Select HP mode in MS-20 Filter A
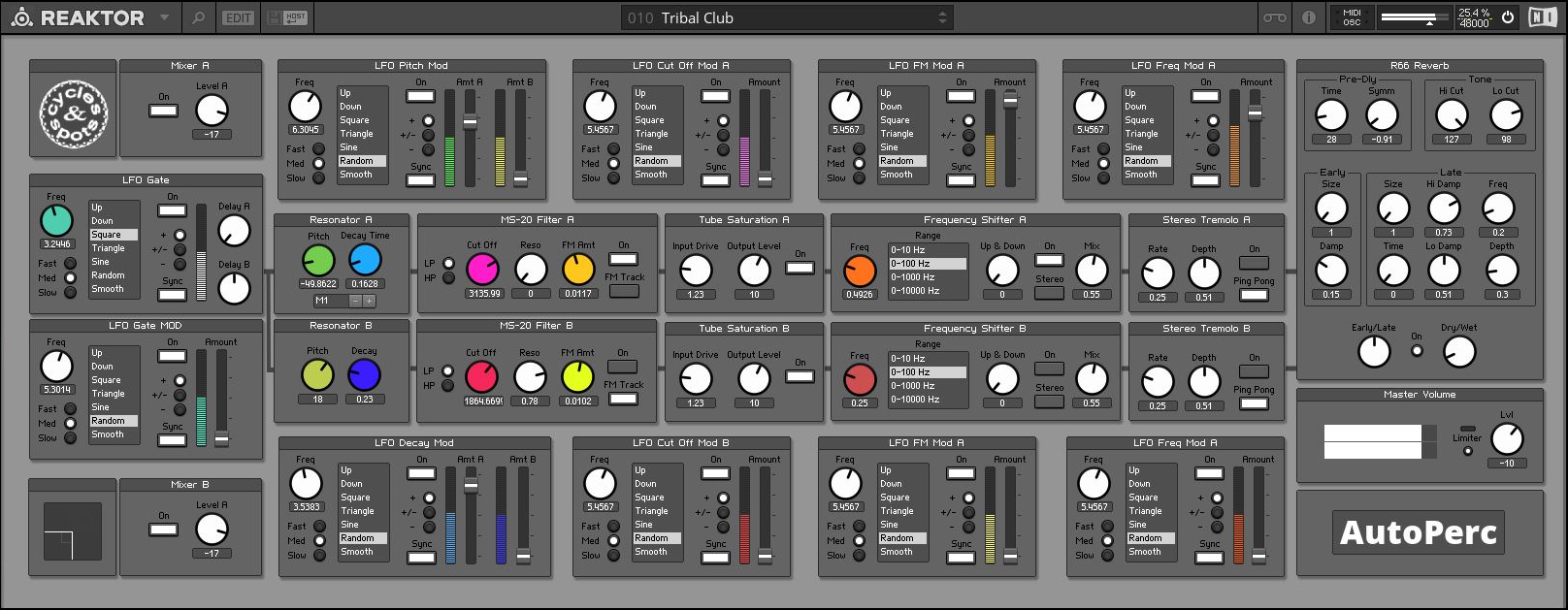This screenshot has height=610, width=1568. pyautogui.click(x=448, y=278)
